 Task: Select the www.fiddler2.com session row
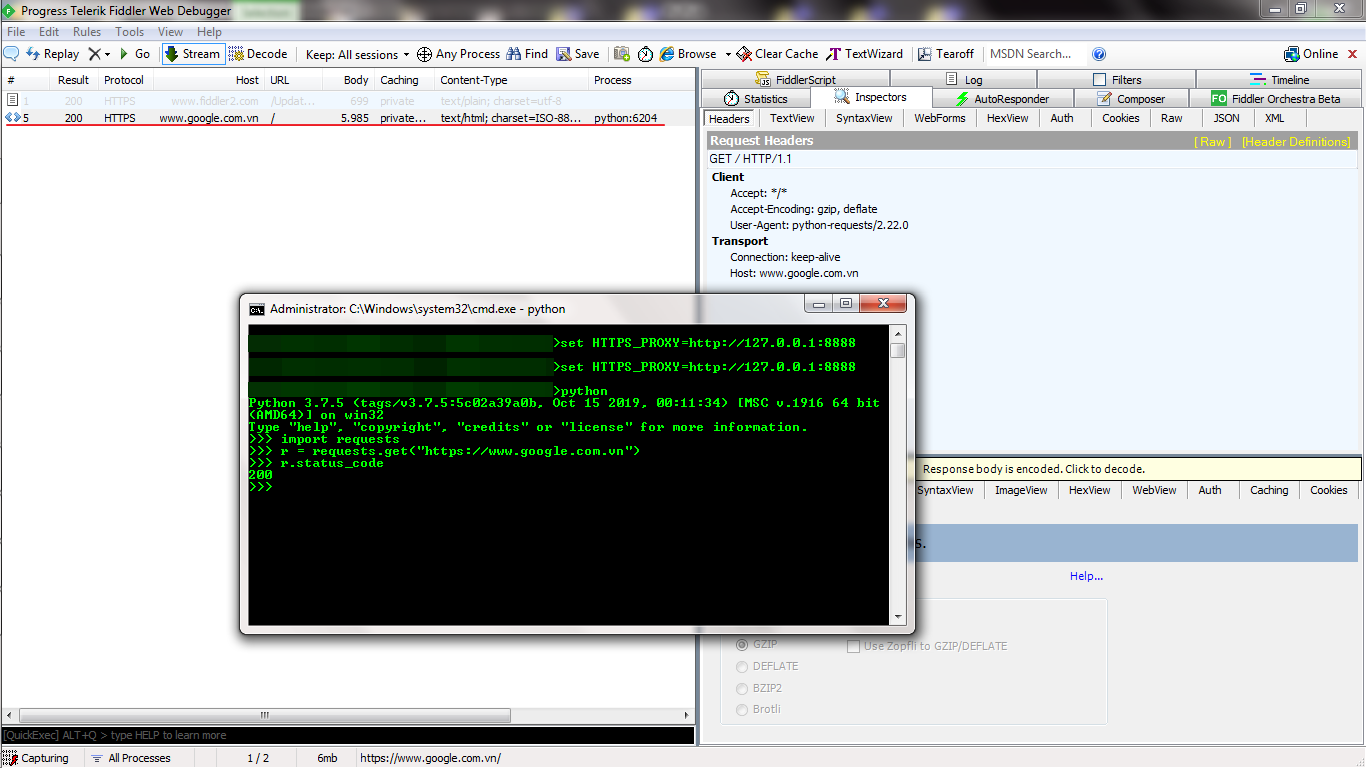(x=348, y=101)
